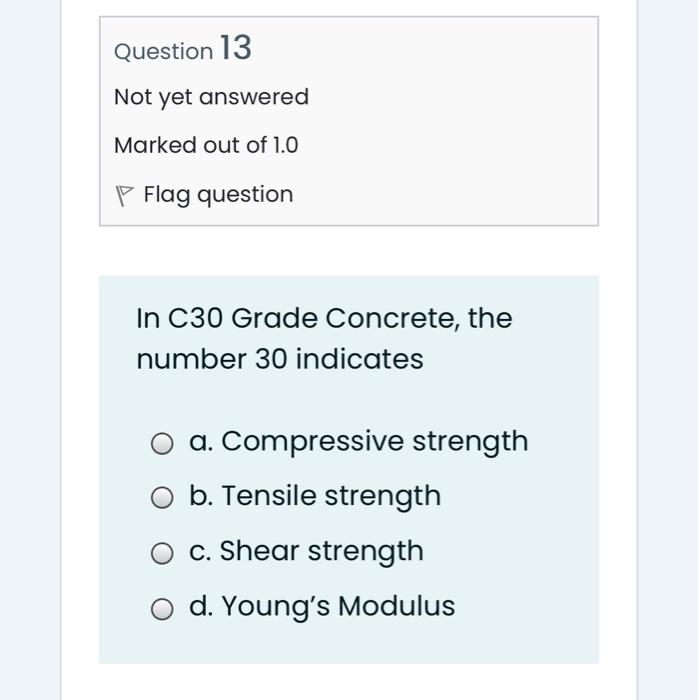Select the radio button for option a
Viewport: 699px width, 700px height.
point(162,443)
